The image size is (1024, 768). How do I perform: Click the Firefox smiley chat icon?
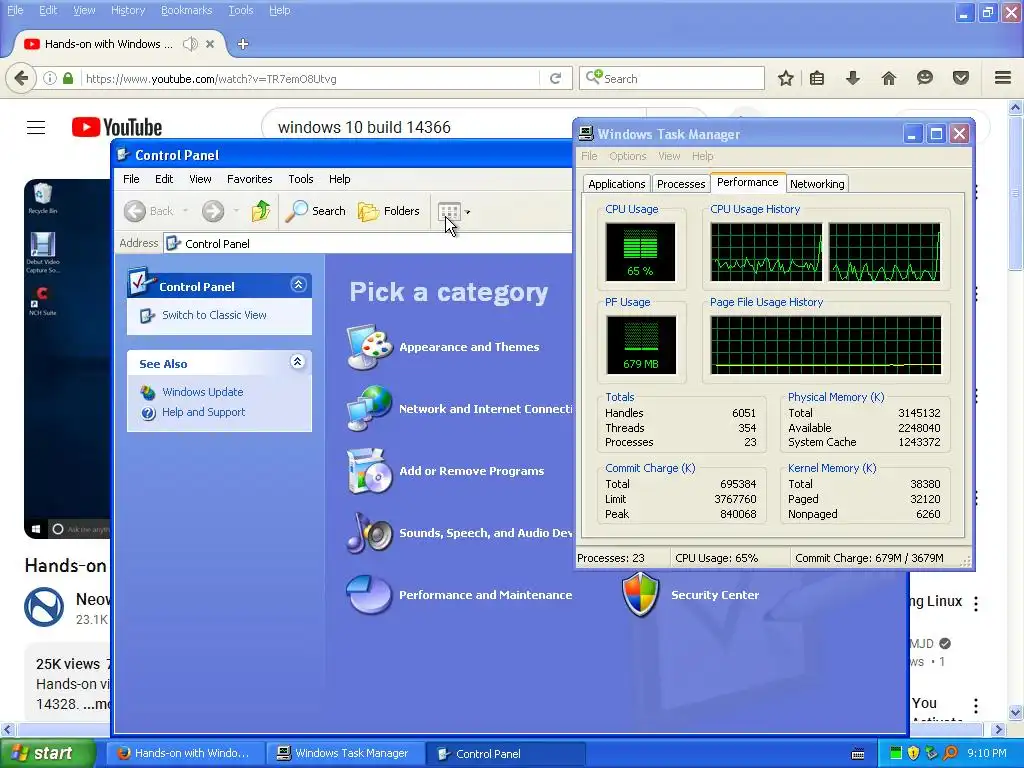[925, 78]
